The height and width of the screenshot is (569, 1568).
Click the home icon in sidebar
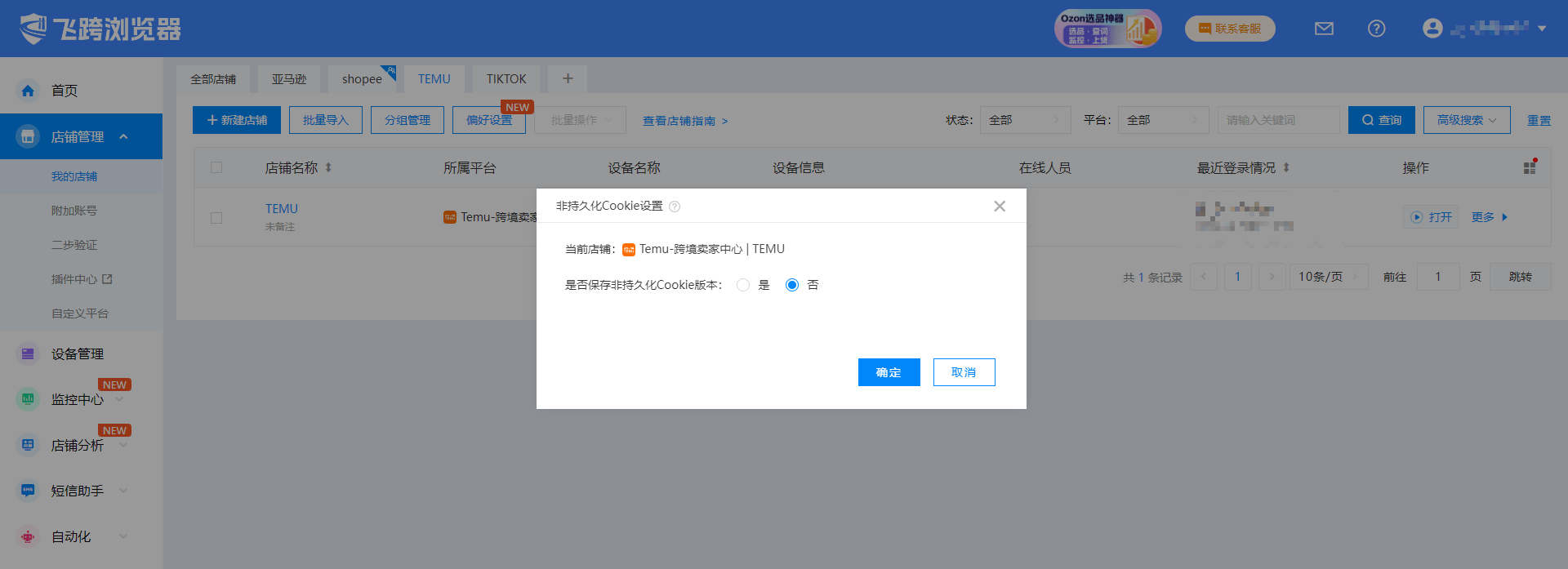(29, 91)
